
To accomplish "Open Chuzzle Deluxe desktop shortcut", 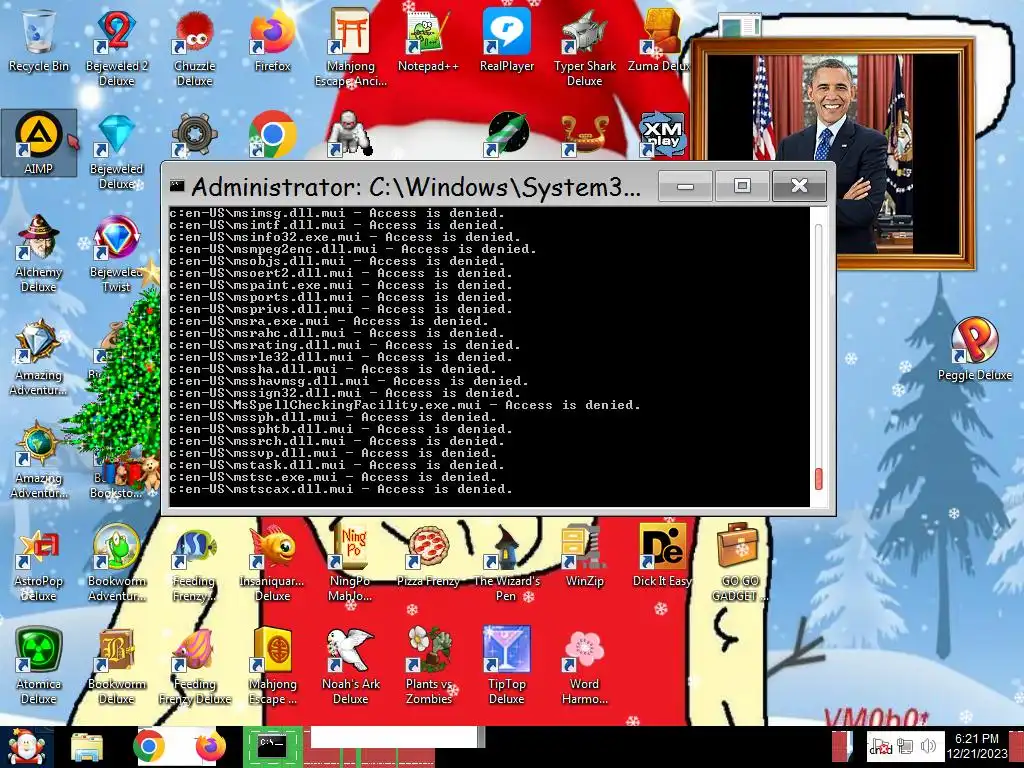I will (195, 47).
